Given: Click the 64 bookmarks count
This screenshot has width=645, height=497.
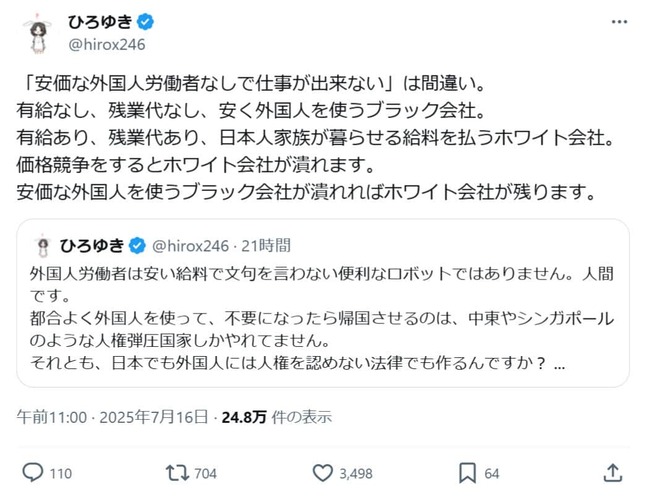Looking at the screenshot, I should 493,472.
